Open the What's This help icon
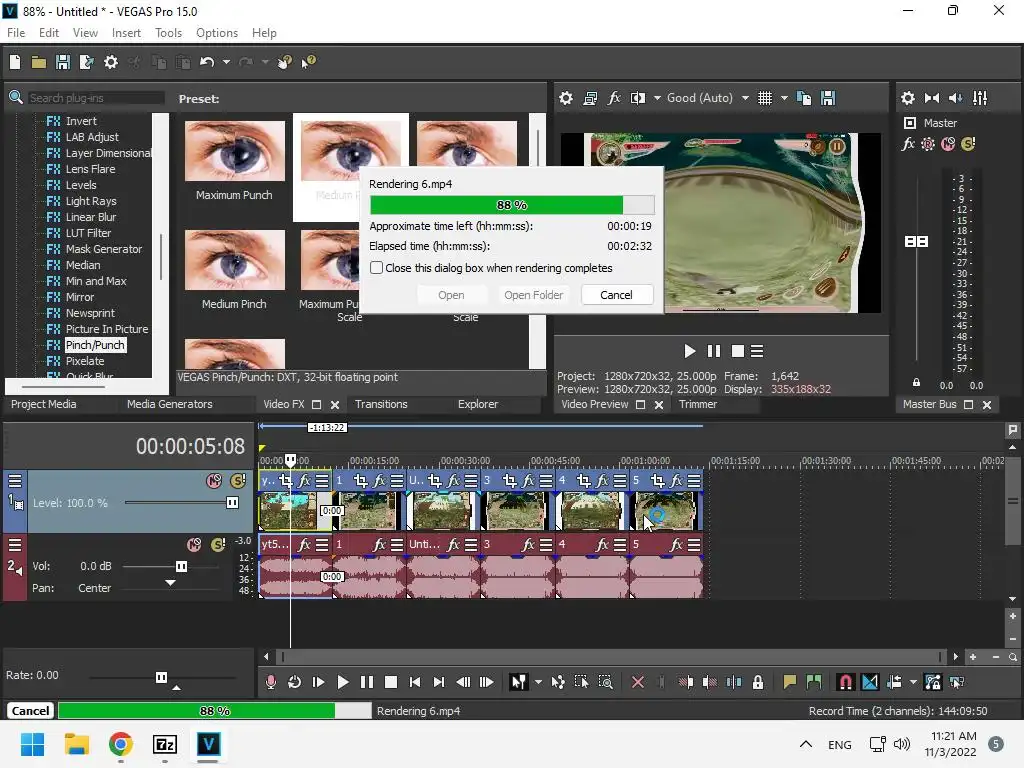Image resolution: width=1024 pixels, height=768 pixels. [x=308, y=62]
